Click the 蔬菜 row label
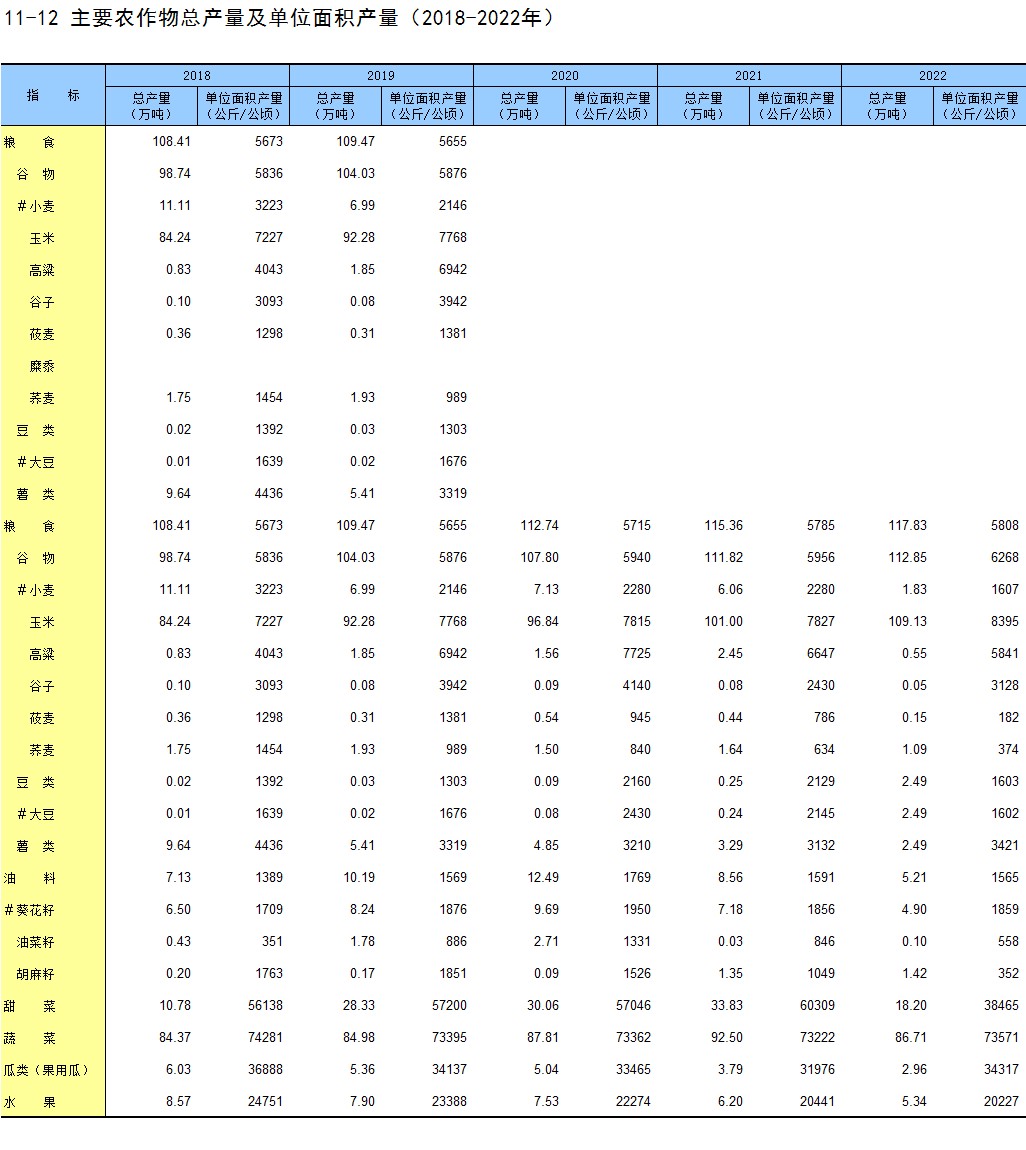 click(x=30, y=1038)
